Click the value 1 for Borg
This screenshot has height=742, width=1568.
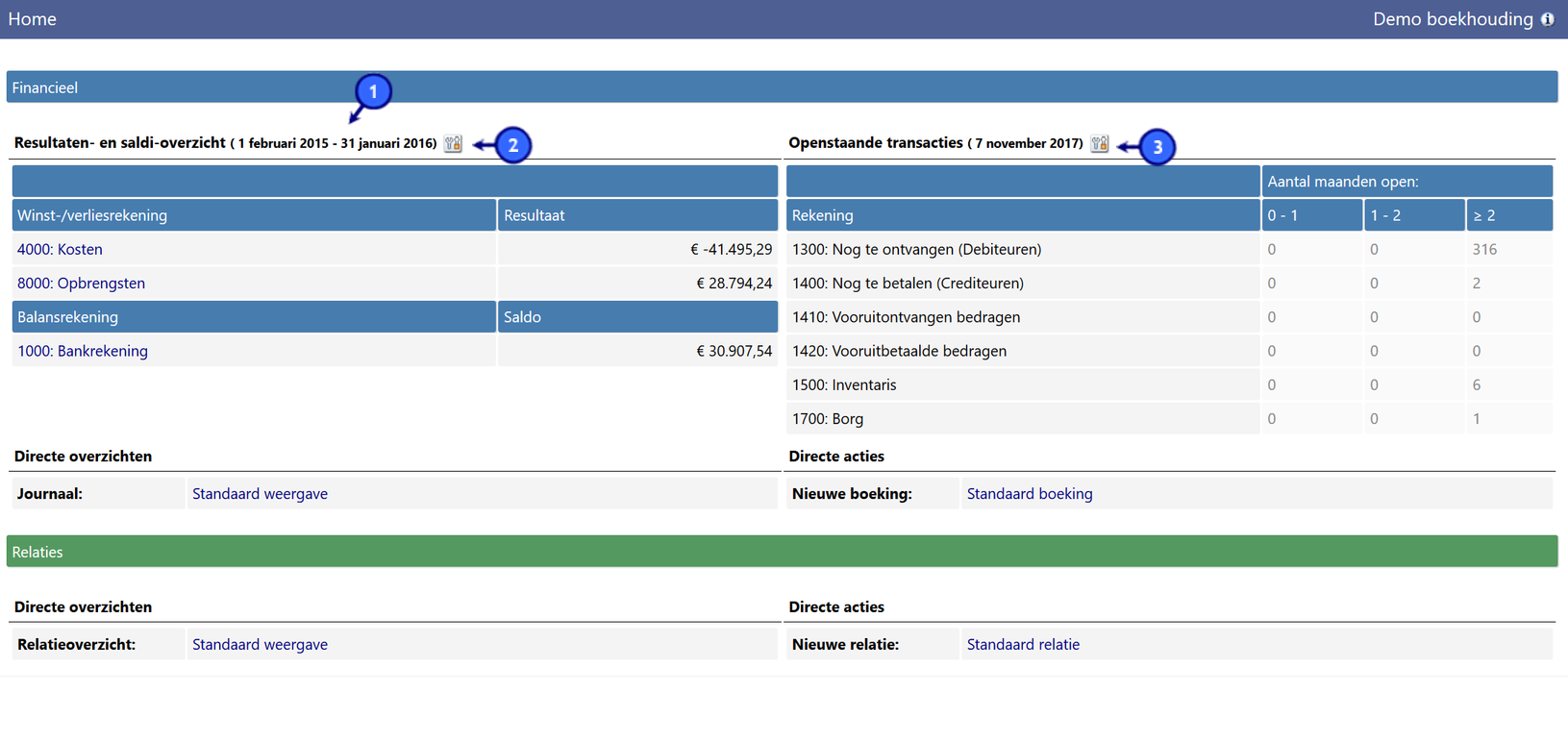1477,419
